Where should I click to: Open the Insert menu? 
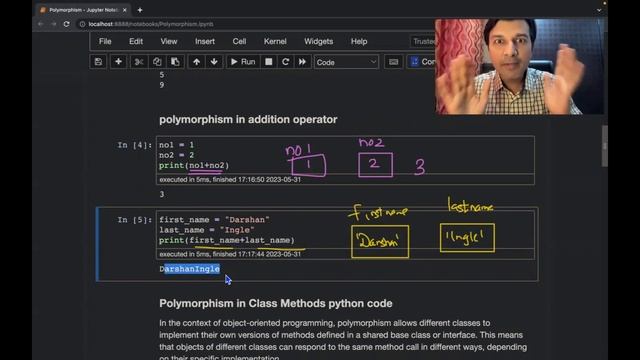(x=205, y=41)
